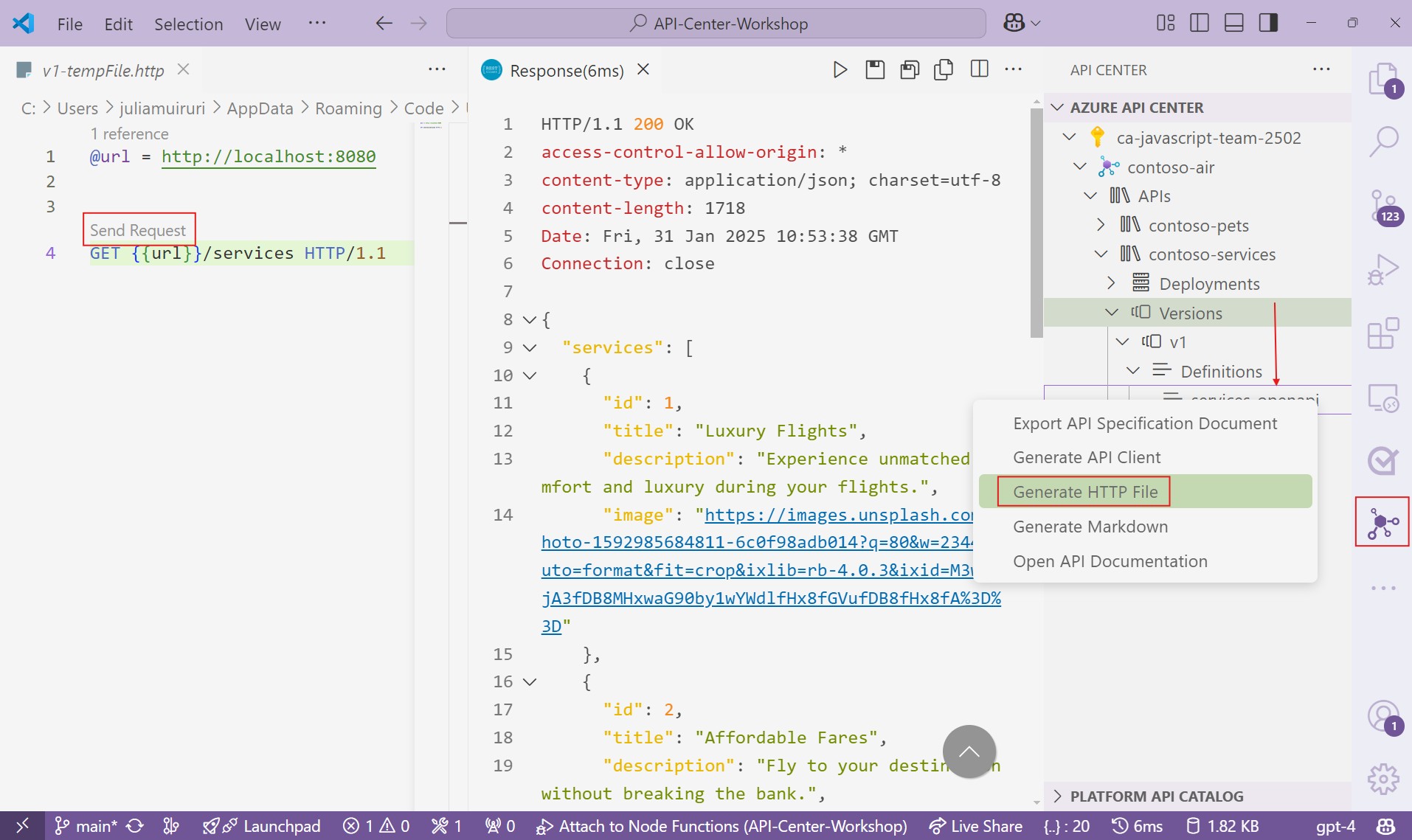Collapse the Versions node
This screenshot has height=840, width=1412.
click(1112, 313)
